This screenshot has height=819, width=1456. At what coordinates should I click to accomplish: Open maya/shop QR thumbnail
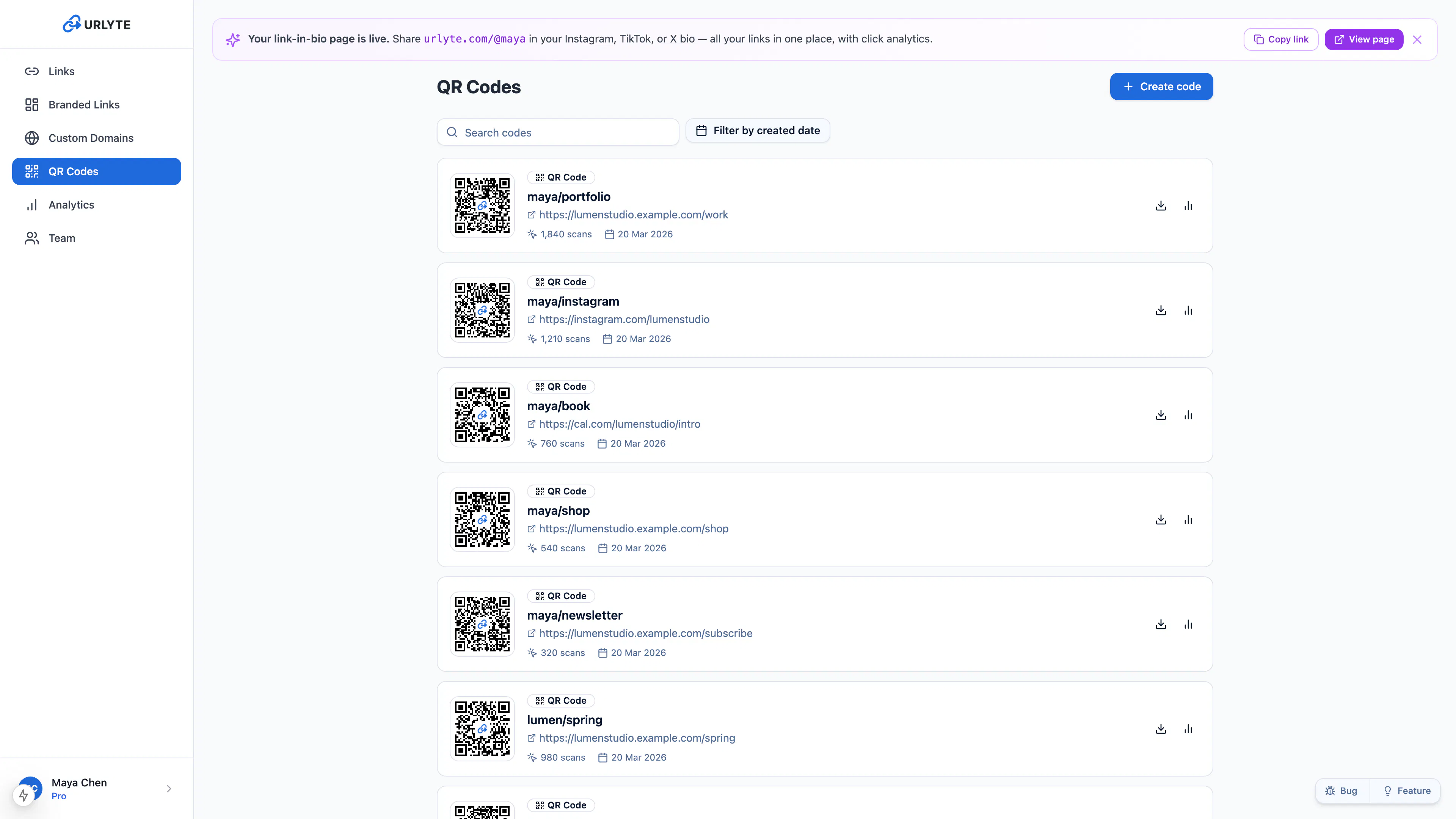point(482,519)
